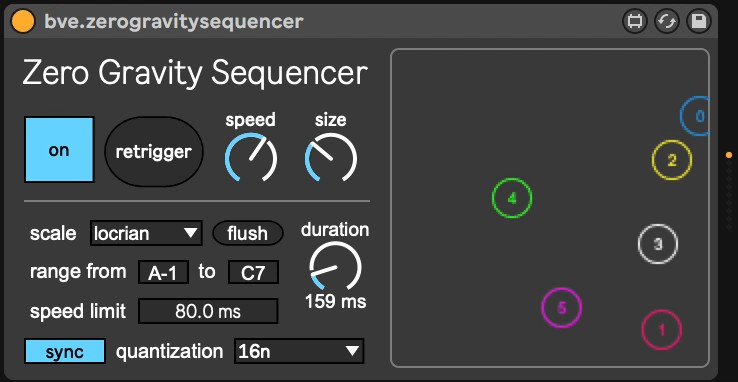
Task: Select the magenta ball numbered 5
Action: [562, 308]
